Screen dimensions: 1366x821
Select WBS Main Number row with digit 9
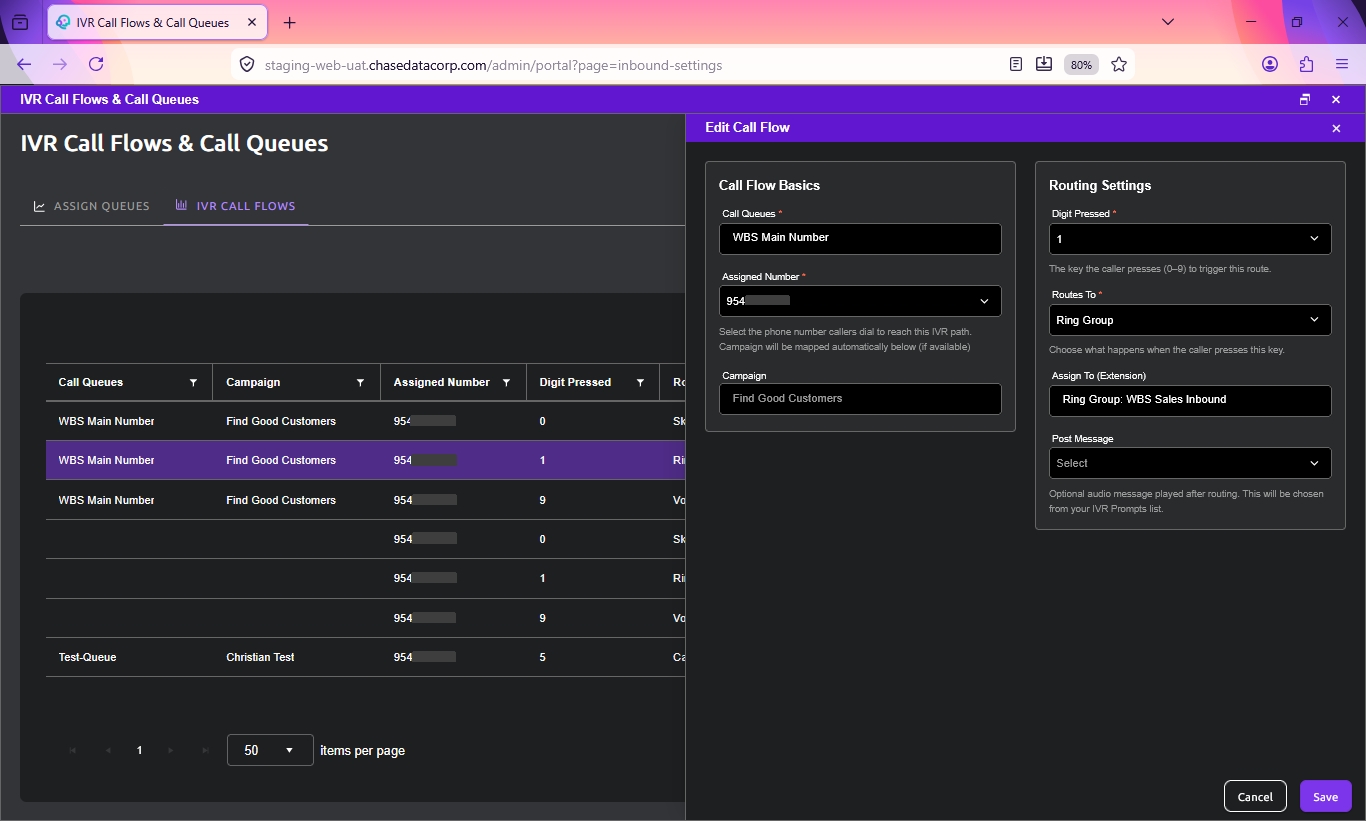[x=365, y=500]
